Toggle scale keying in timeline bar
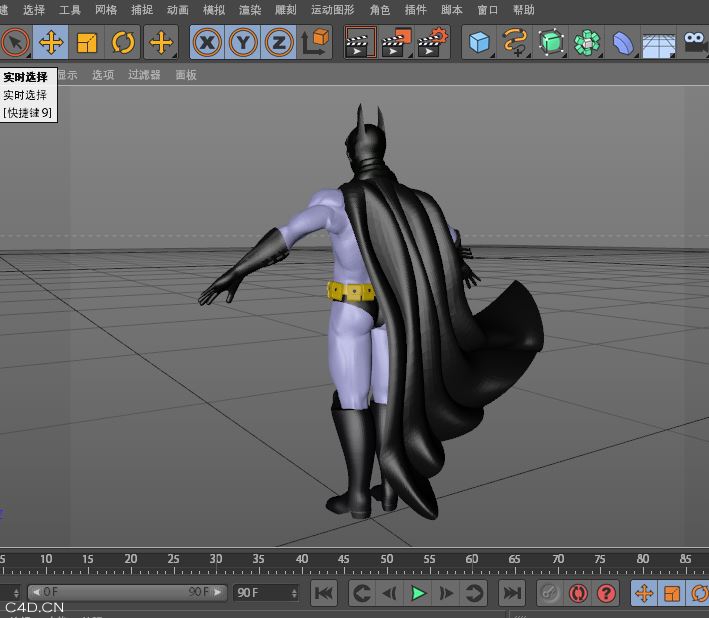Viewport: 709px width, 618px height. click(x=672, y=593)
